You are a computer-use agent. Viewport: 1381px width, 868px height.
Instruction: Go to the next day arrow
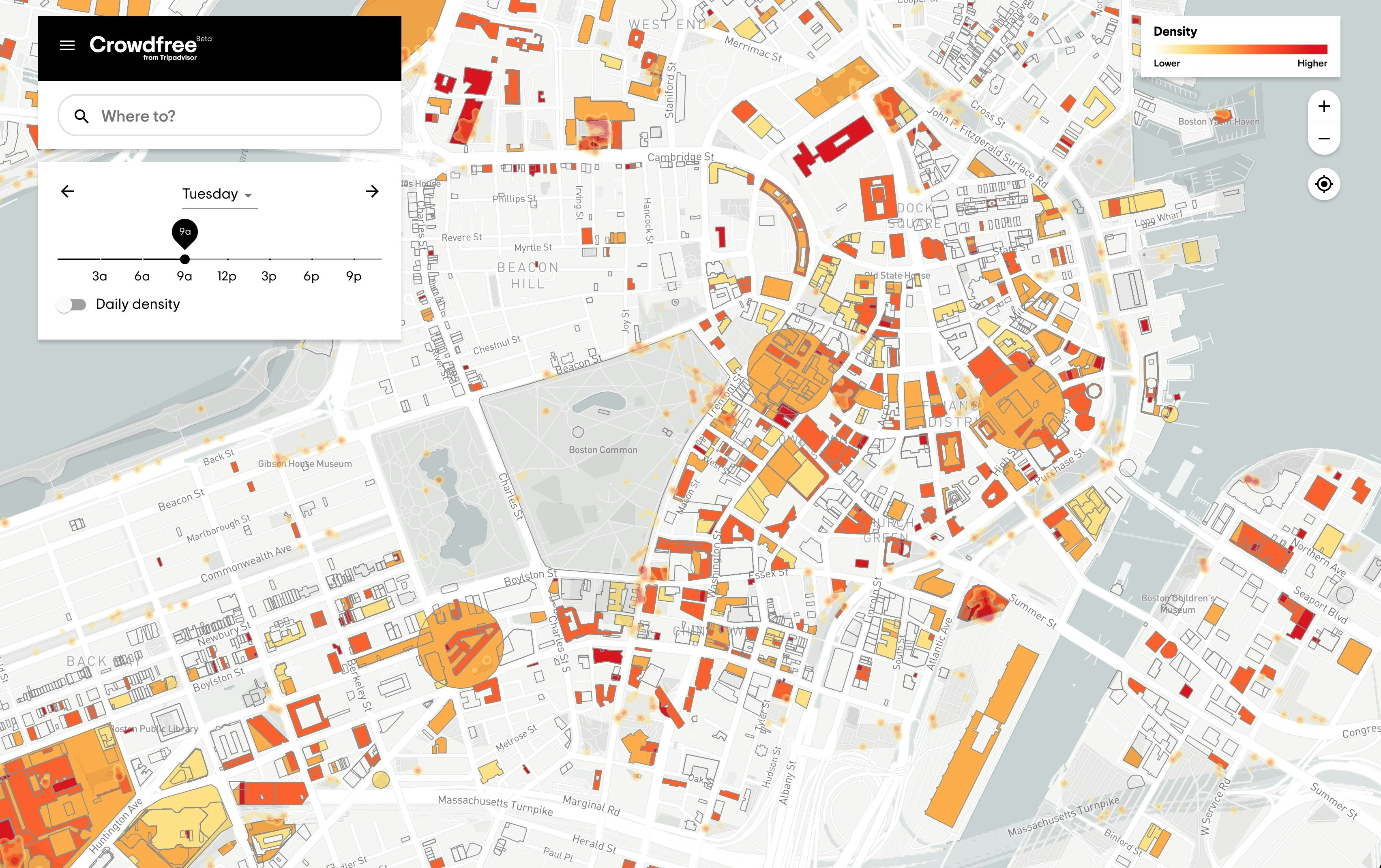coord(372,191)
